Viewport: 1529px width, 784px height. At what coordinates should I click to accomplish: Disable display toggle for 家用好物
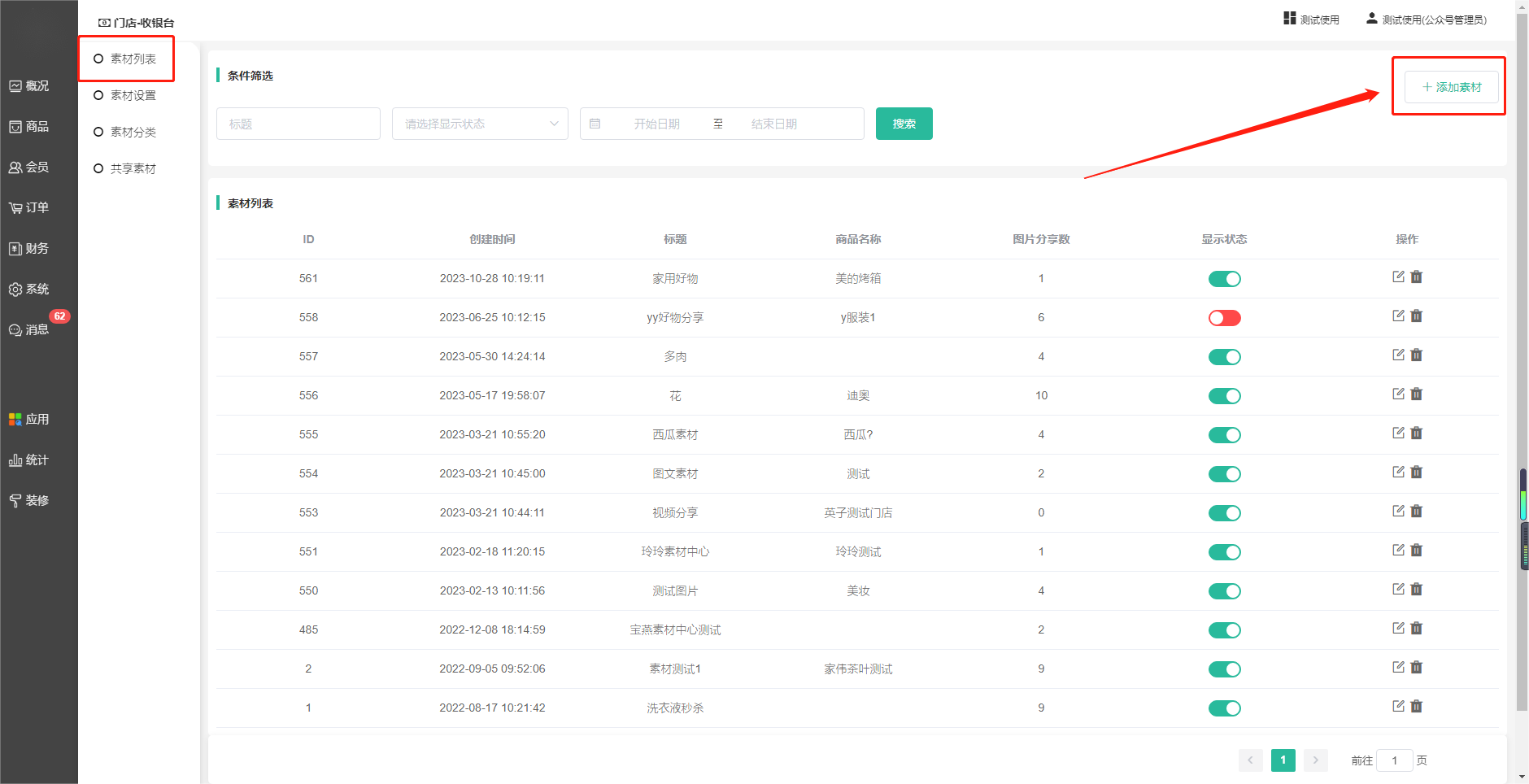pyautogui.click(x=1224, y=279)
